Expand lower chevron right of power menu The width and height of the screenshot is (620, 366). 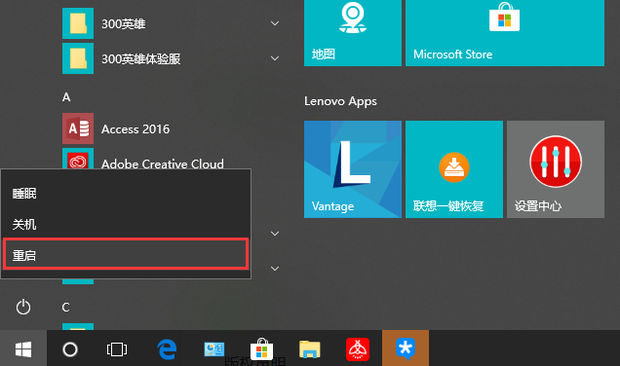[275, 269]
